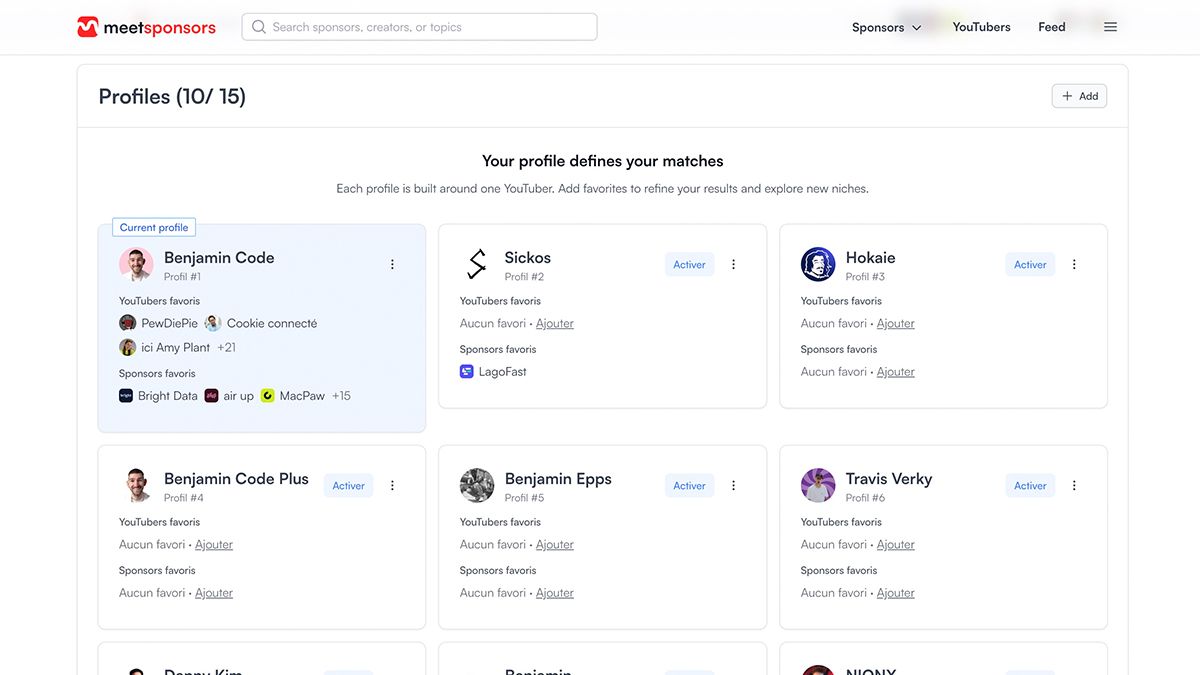Viewport: 1200px width, 675px height.
Task: Click the LagoFast sponsor icon
Action: click(x=467, y=371)
